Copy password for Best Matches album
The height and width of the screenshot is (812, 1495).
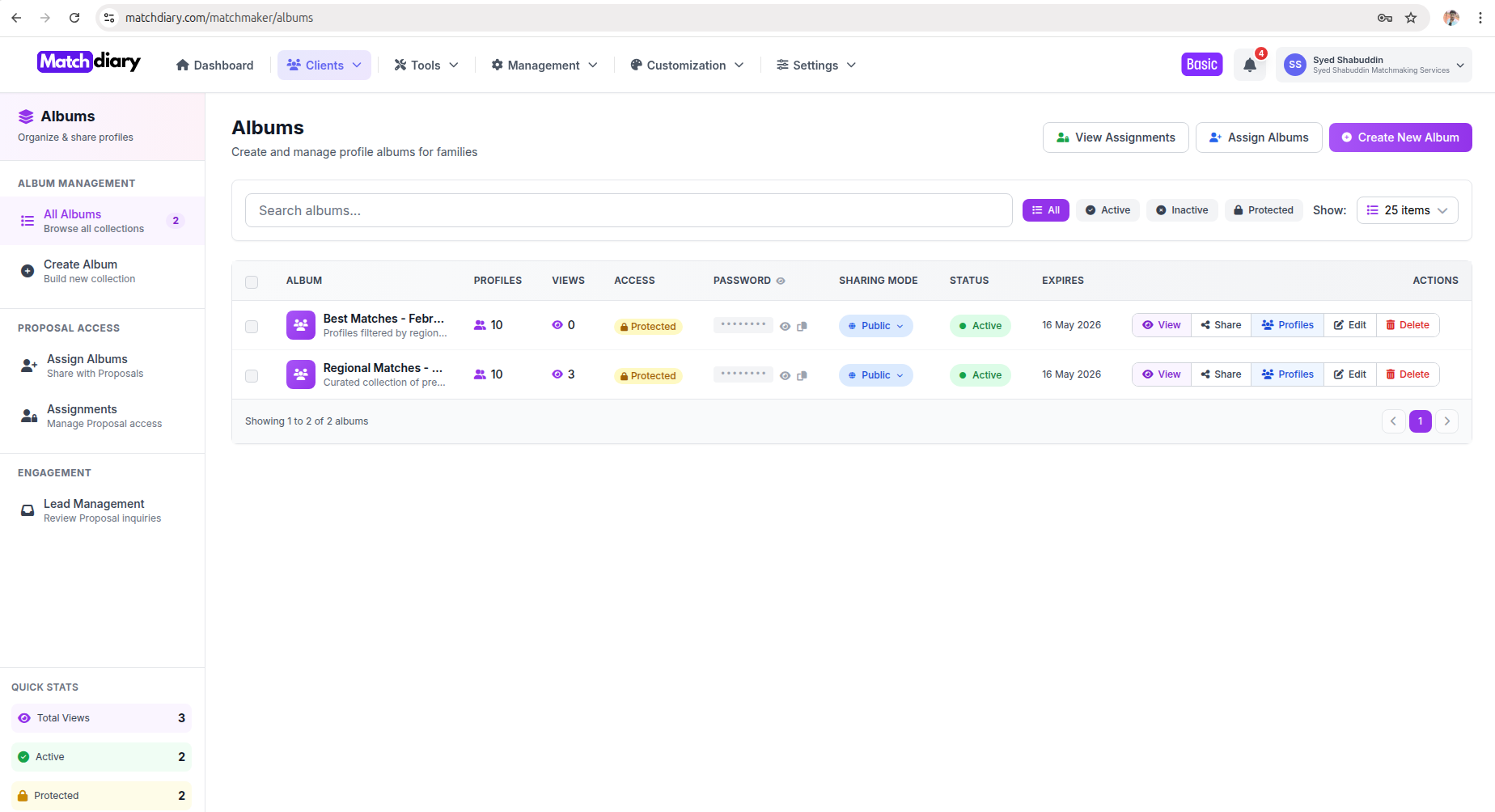(x=802, y=327)
